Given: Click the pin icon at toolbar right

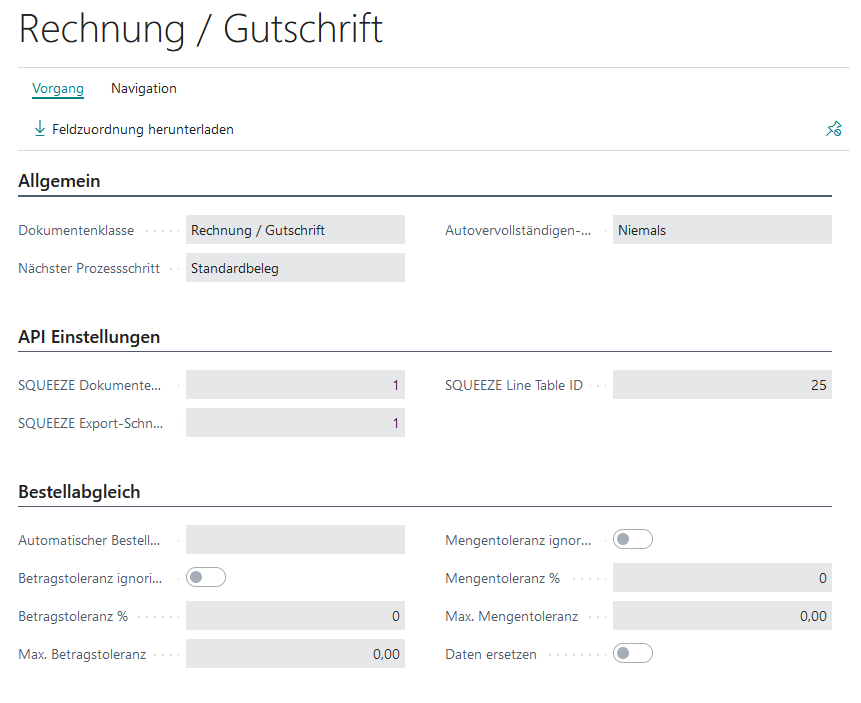Looking at the screenshot, I should pyautogui.click(x=833, y=129).
